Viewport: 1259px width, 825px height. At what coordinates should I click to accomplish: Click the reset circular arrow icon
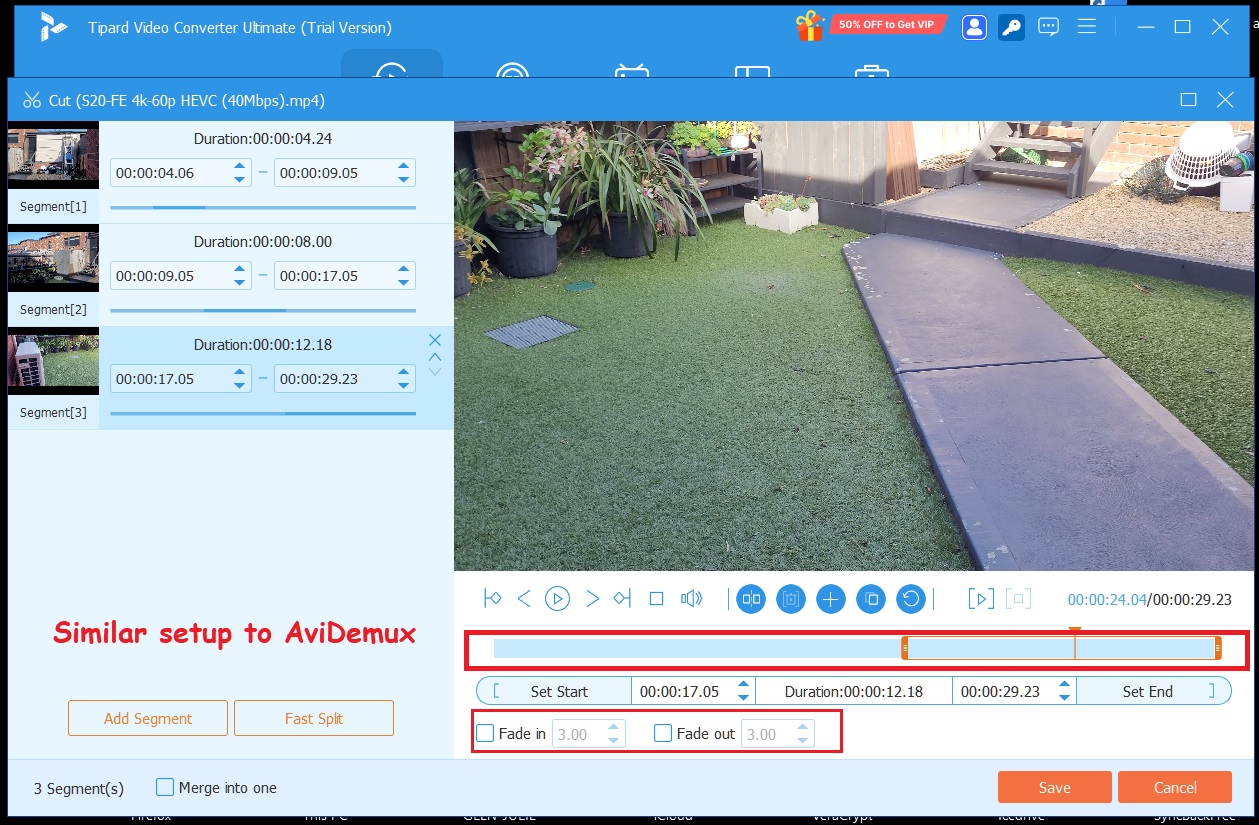[x=910, y=599]
